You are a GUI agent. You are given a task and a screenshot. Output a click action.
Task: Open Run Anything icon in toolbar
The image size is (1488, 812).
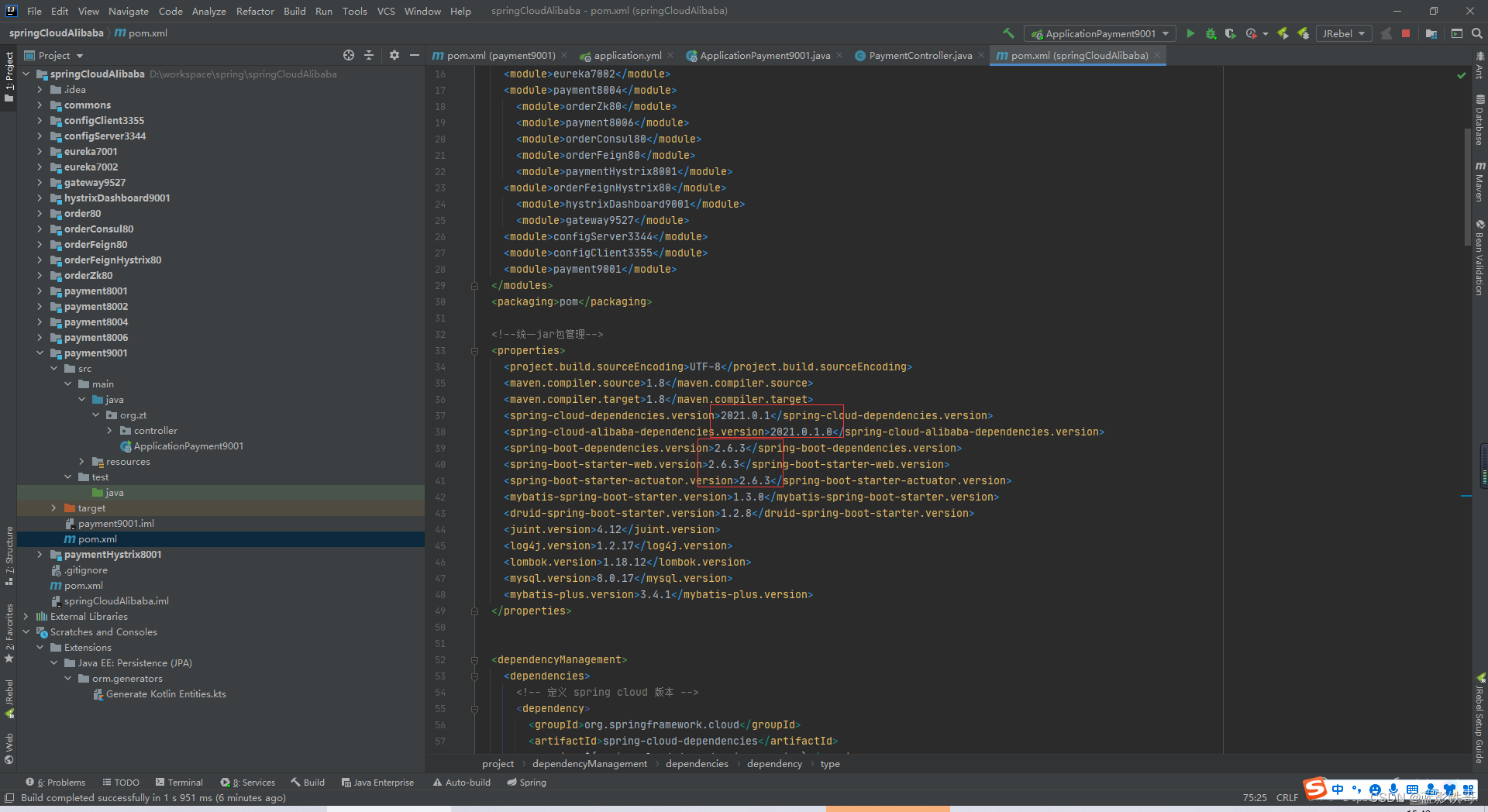coord(1457,33)
